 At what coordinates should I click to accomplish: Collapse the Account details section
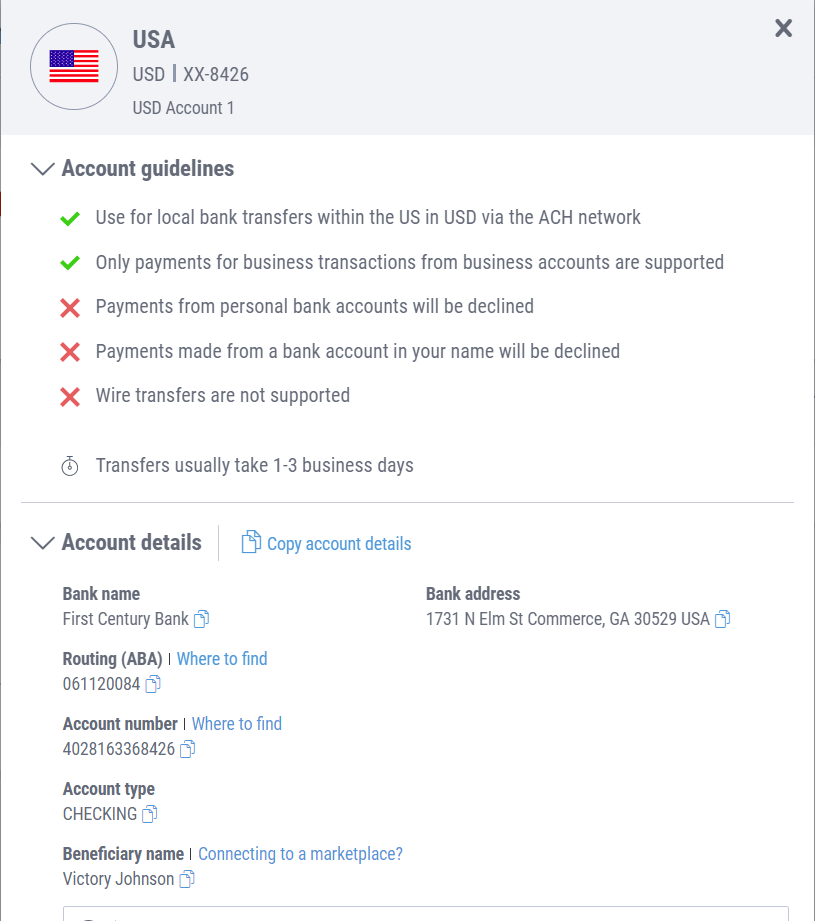[x=42, y=543]
